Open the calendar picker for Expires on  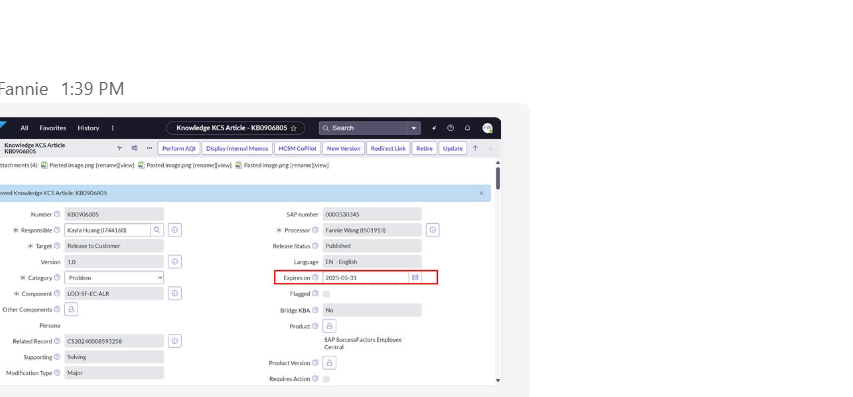point(415,277)
